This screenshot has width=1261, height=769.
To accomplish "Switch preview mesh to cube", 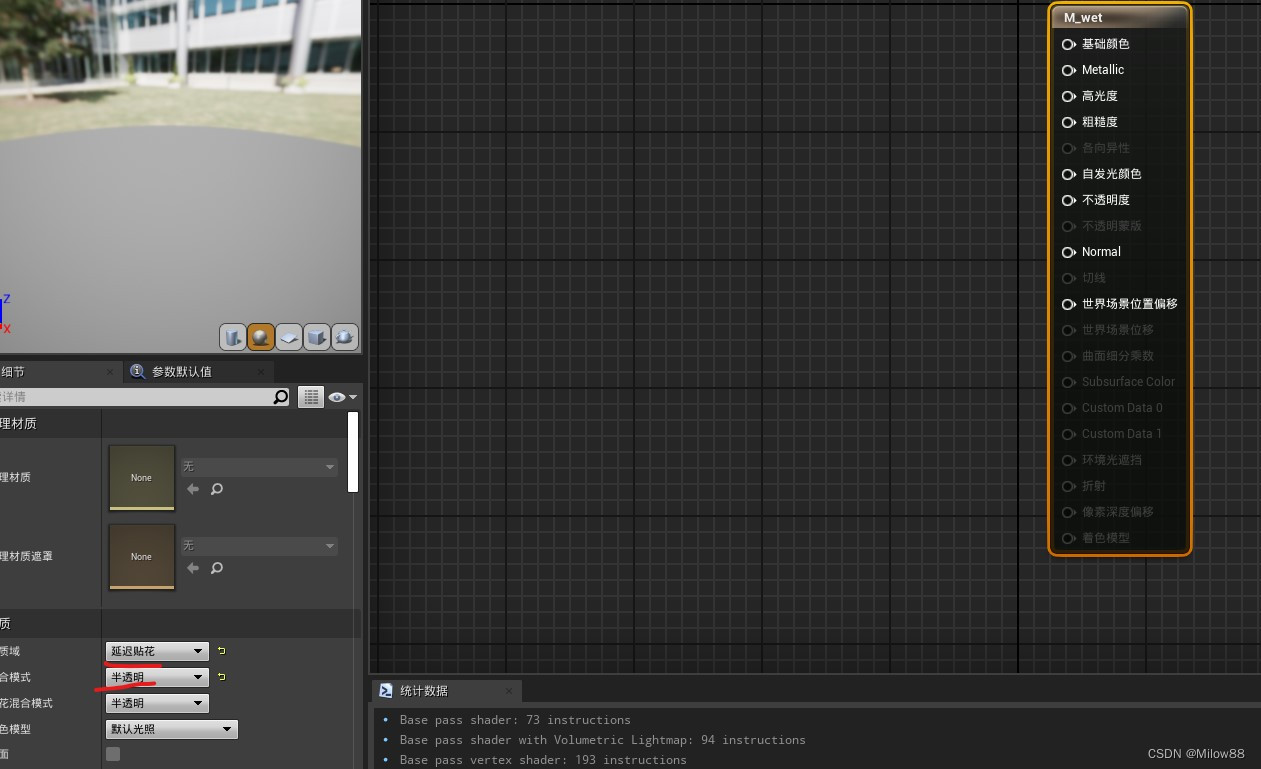I will coord(317,337).
